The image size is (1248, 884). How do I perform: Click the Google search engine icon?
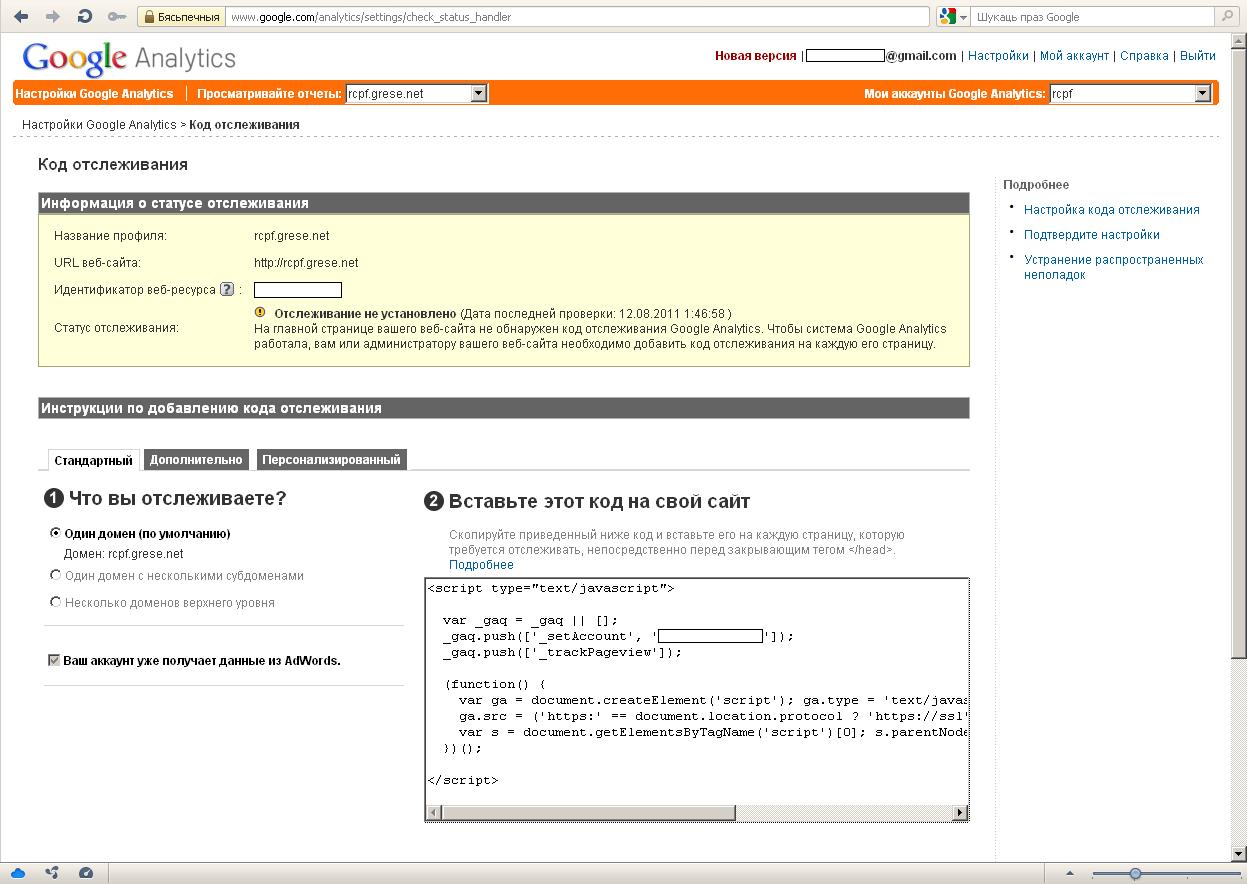(x=948, y=17)
